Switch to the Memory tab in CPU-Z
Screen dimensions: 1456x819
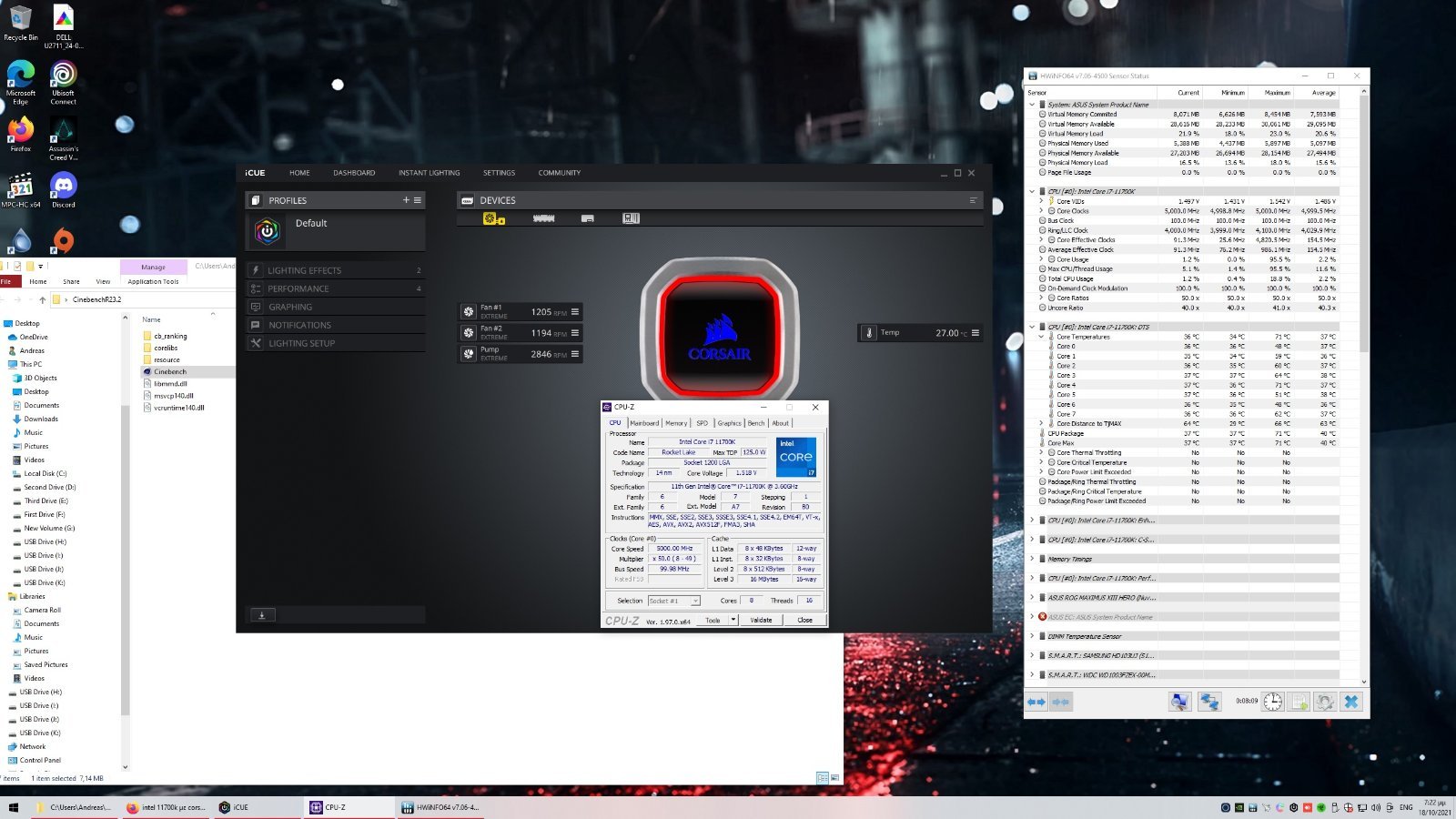click(x=676, y=423)
